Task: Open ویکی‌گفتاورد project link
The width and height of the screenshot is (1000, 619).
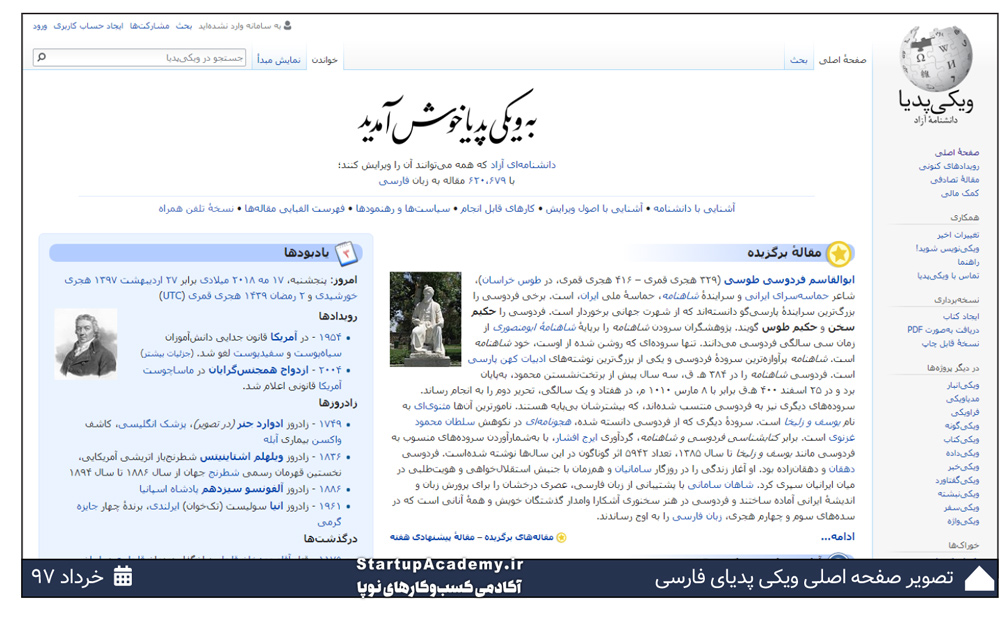Action: (957, 481)
